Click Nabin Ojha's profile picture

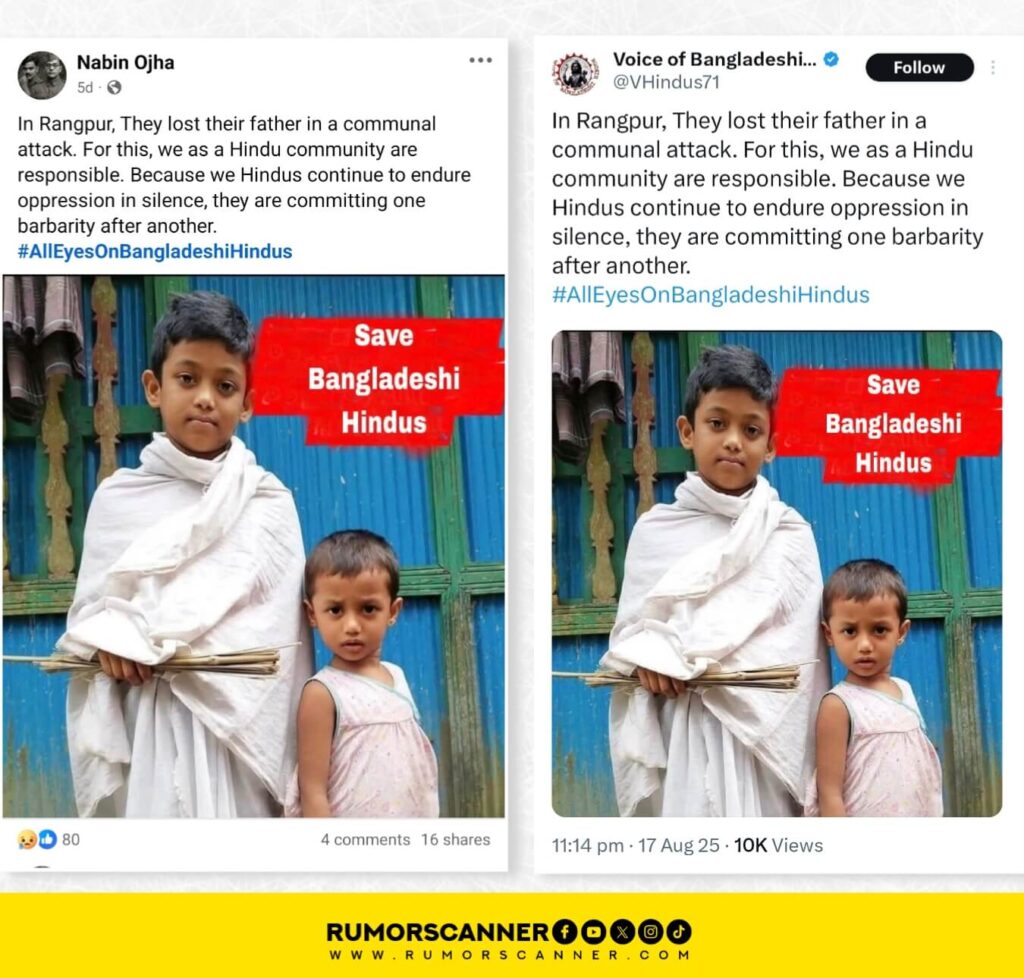pyautogui.click(x=42, y=75)
